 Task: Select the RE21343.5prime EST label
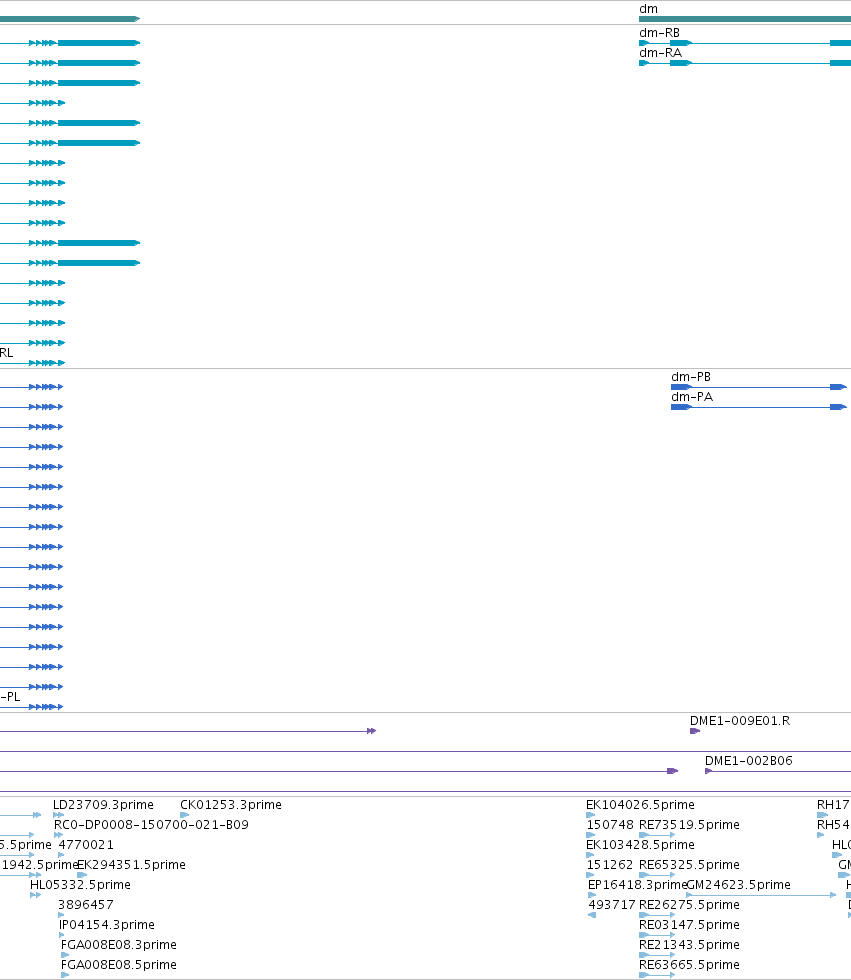pyautogui.click(x=689, y=945)
